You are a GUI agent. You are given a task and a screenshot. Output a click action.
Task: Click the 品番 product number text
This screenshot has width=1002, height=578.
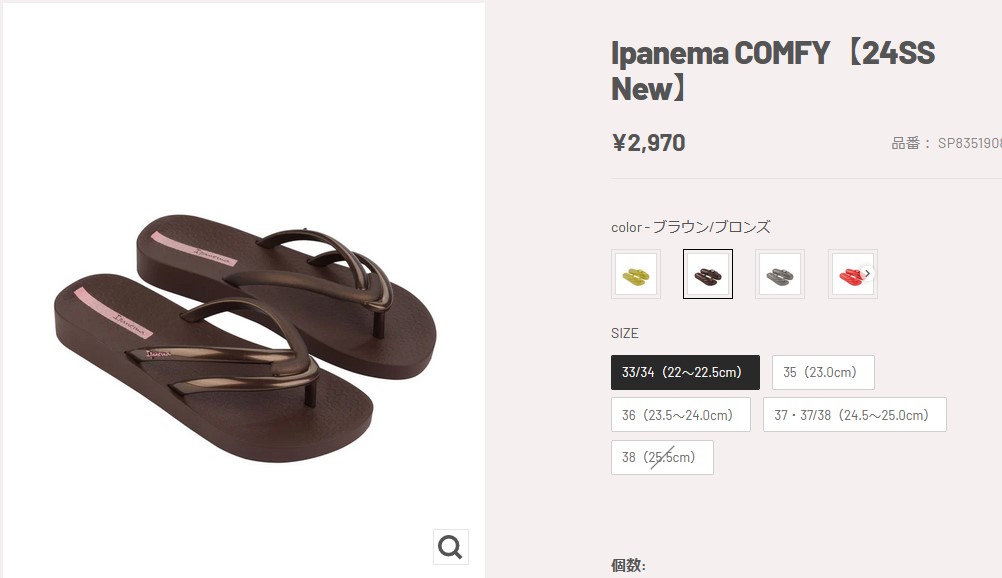click(x=945, y=143)
